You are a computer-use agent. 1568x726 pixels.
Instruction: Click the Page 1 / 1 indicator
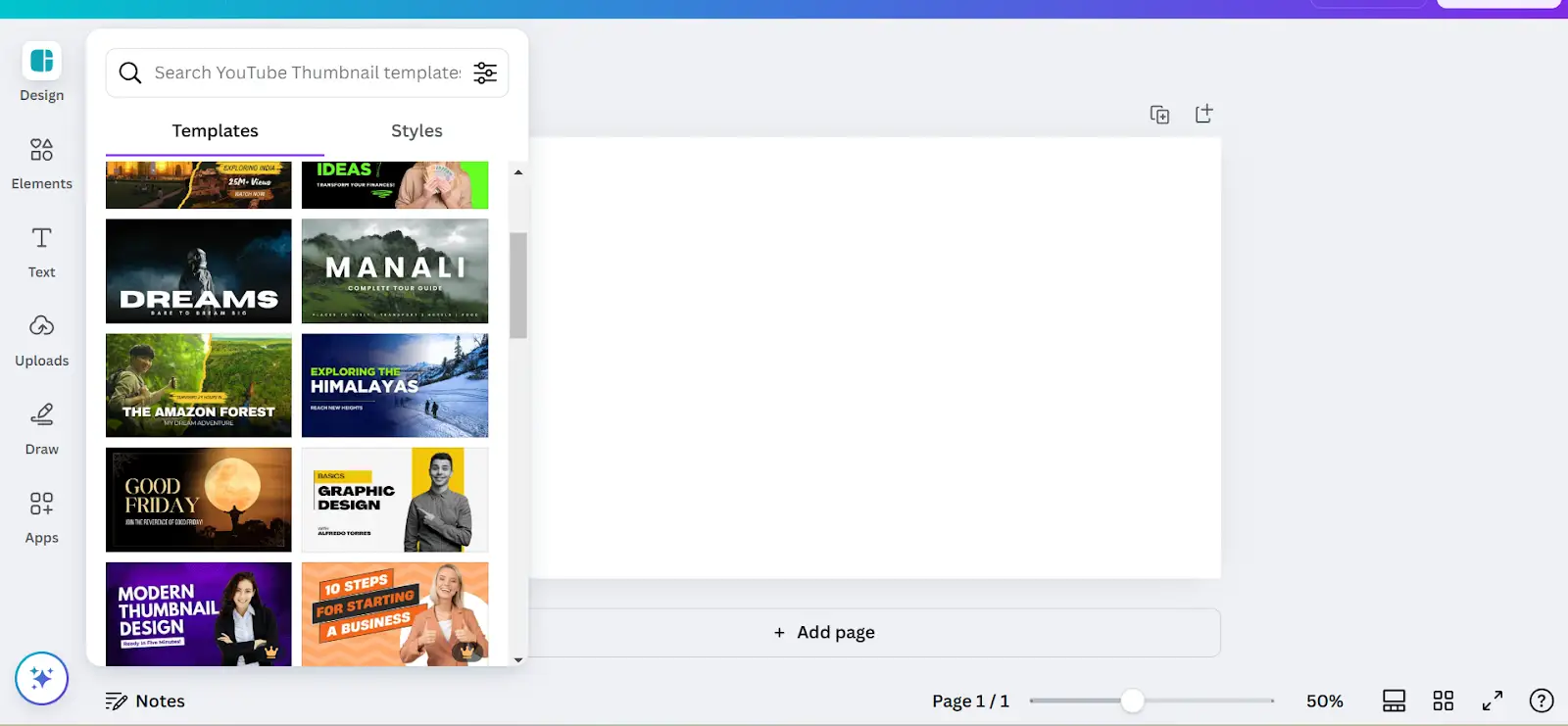click(x=970, y=701)
